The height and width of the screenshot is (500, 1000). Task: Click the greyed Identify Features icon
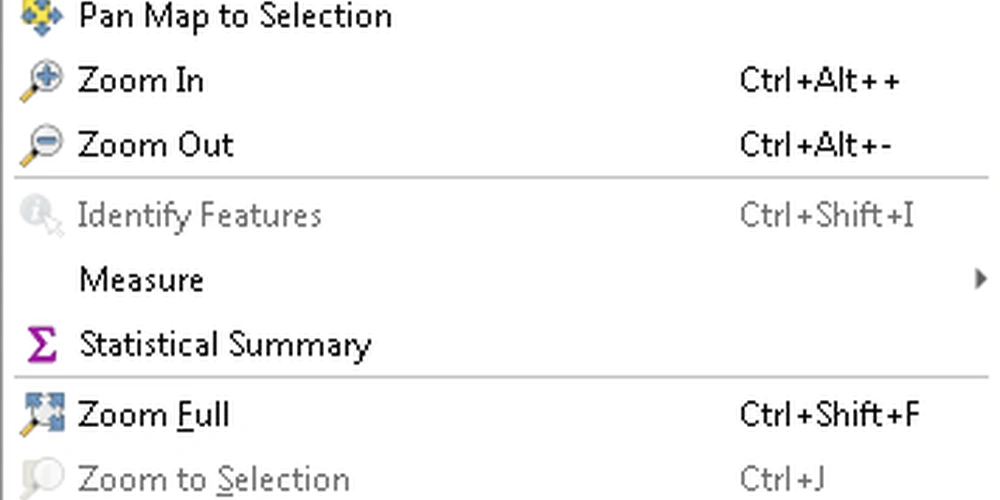42,216
